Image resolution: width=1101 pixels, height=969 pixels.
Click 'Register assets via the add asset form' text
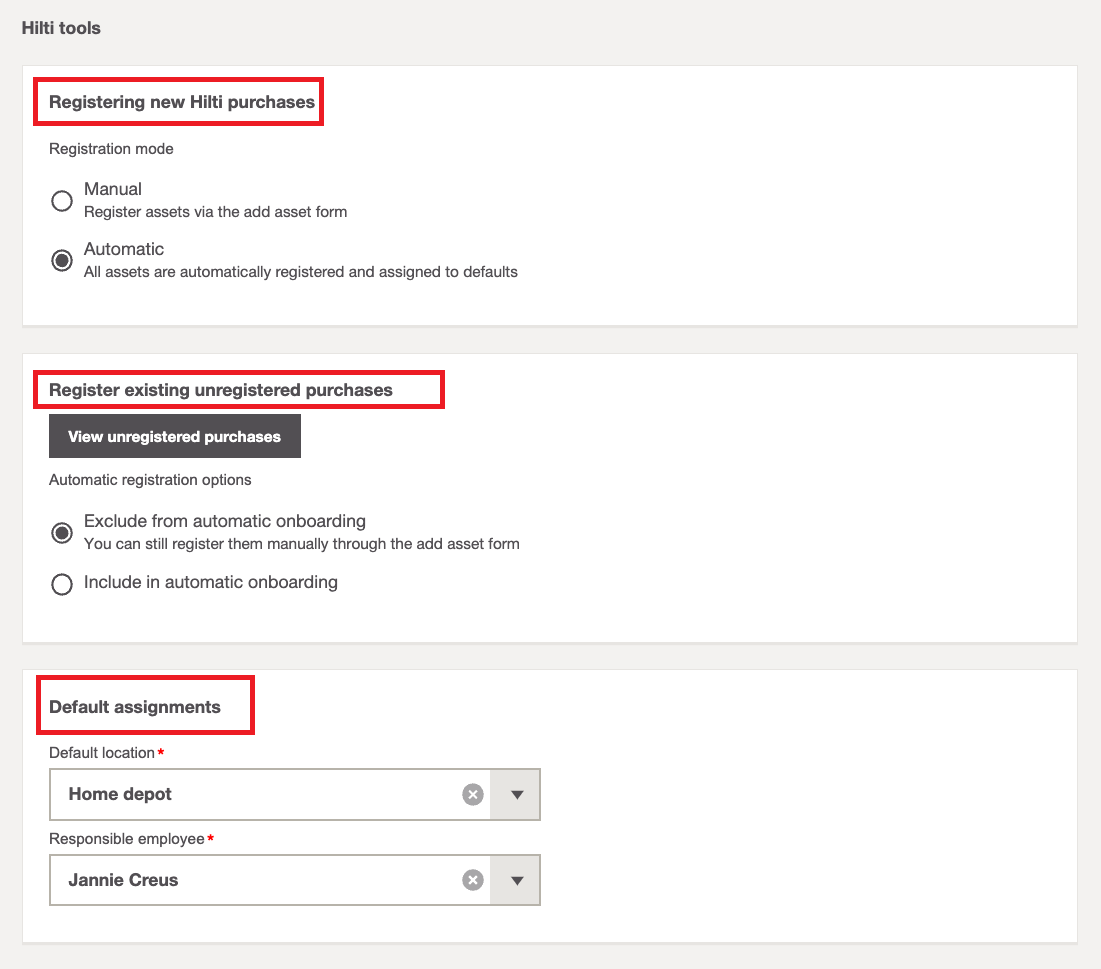[x=215, y=212]
